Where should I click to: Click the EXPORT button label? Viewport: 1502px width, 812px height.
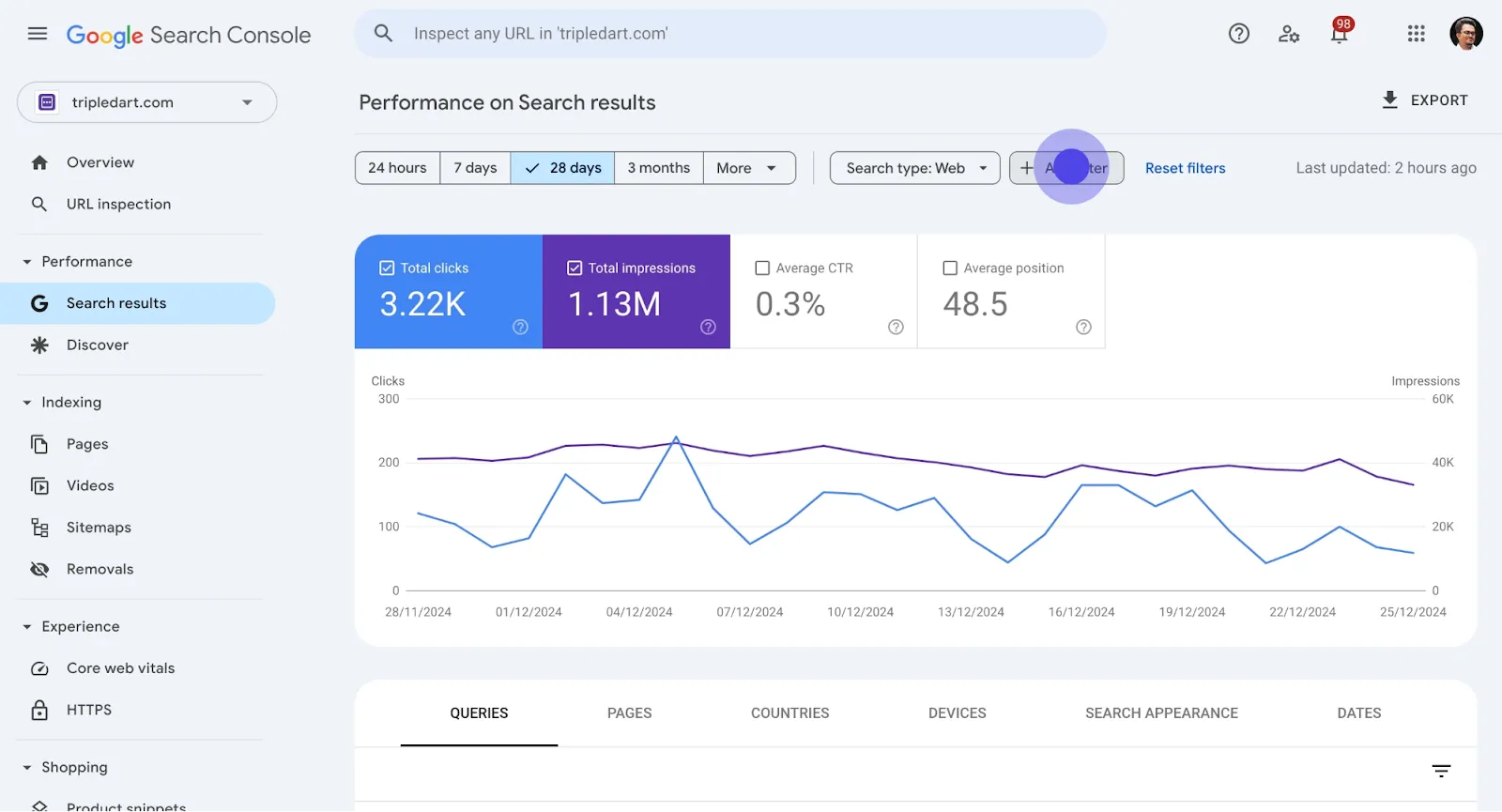[x=1439, y=100]
